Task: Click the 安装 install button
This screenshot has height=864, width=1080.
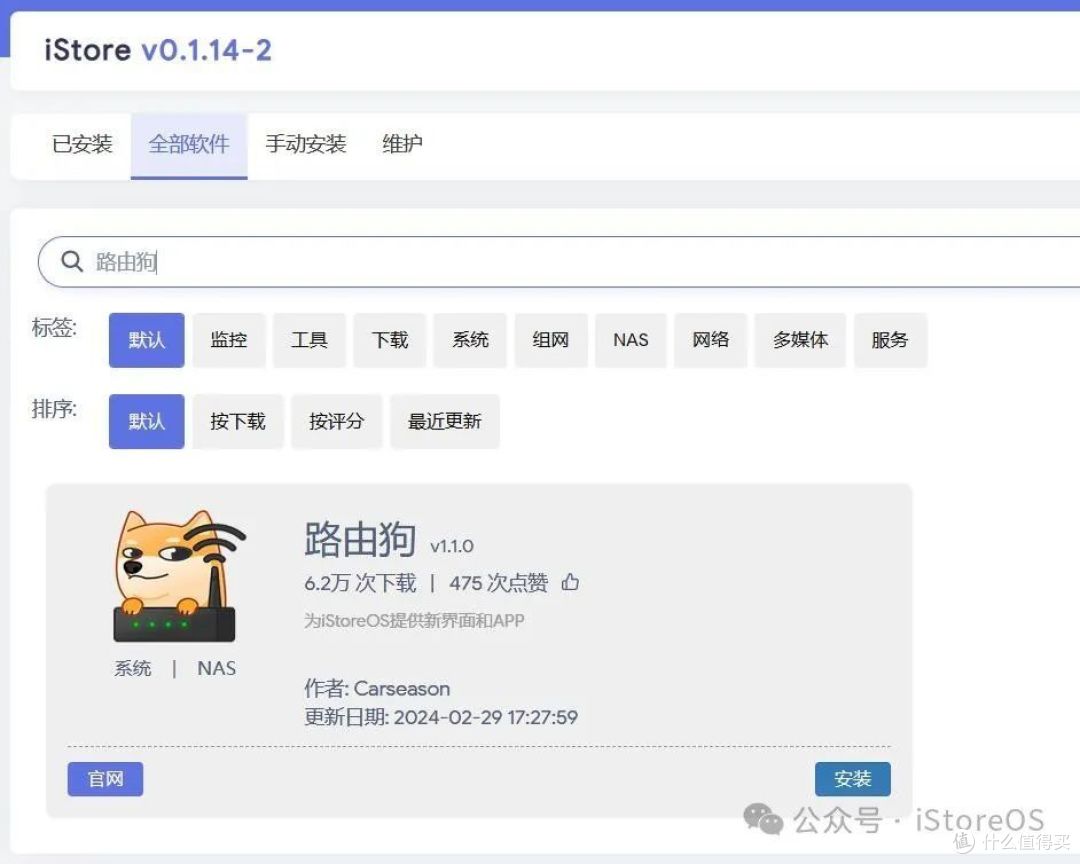Action: tap(852, 779)
